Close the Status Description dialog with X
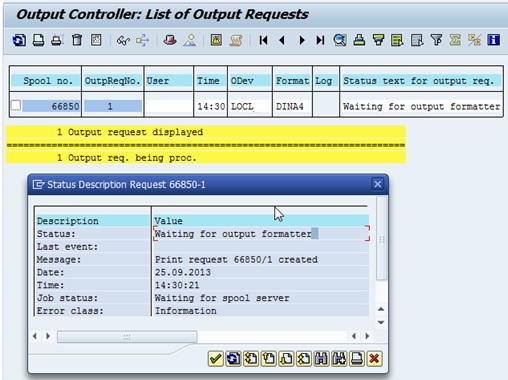 [x=378, y=184]
